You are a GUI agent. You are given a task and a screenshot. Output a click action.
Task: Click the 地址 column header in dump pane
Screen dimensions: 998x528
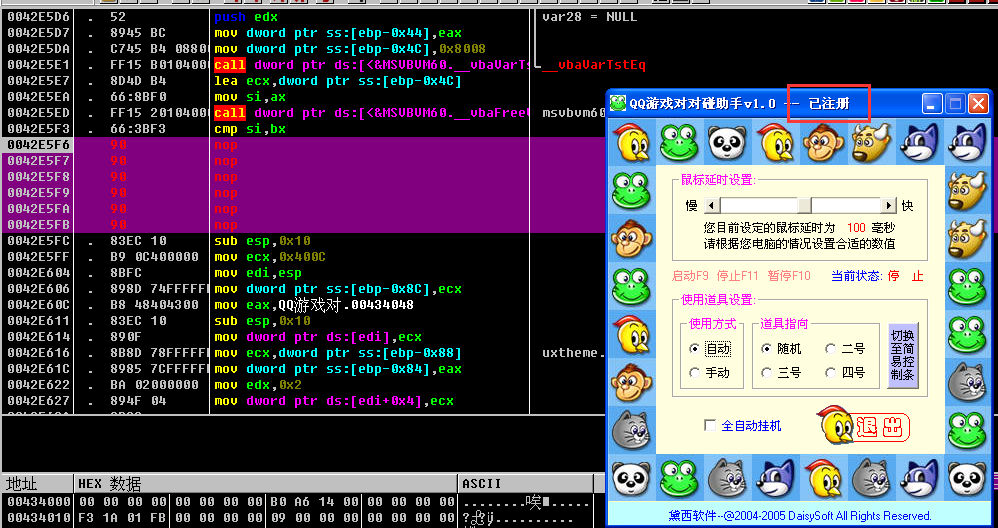(x=38, y=483)
